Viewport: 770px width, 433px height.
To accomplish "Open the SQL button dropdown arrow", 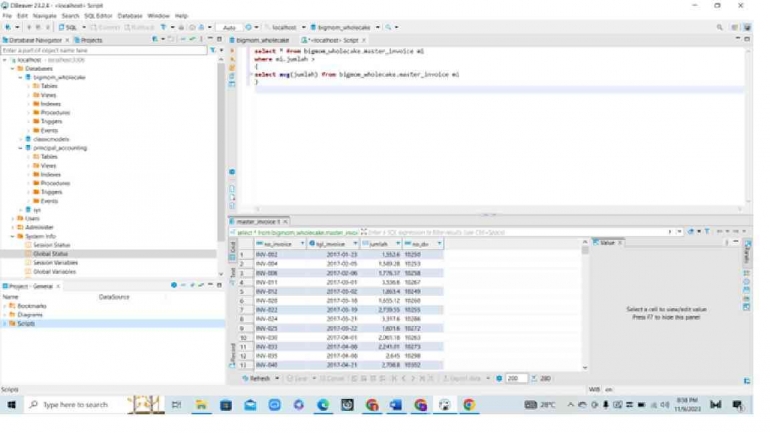I will click(84, 27).
